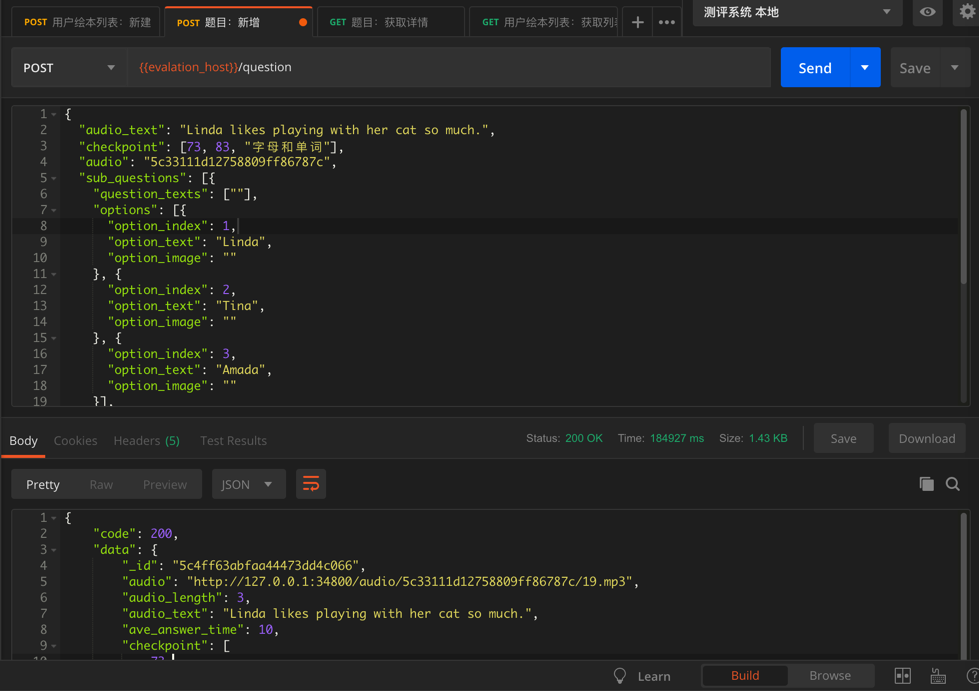The height and width of the screenshot is (691, 979).
Task: Open a new request tab with plus icon
Action: click(x=637, y=22)
